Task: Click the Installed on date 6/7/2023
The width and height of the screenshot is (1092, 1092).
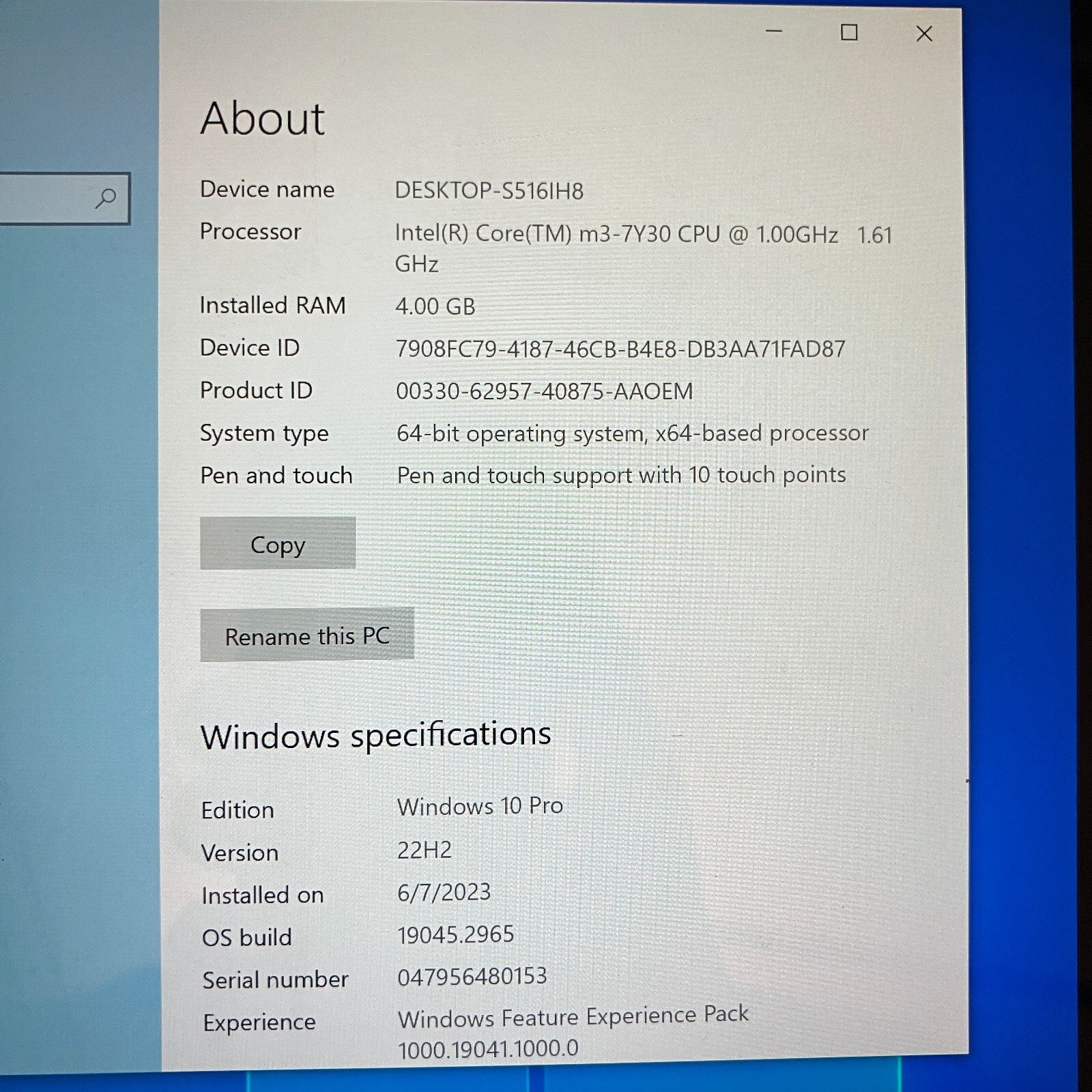Action: (444, 893)
